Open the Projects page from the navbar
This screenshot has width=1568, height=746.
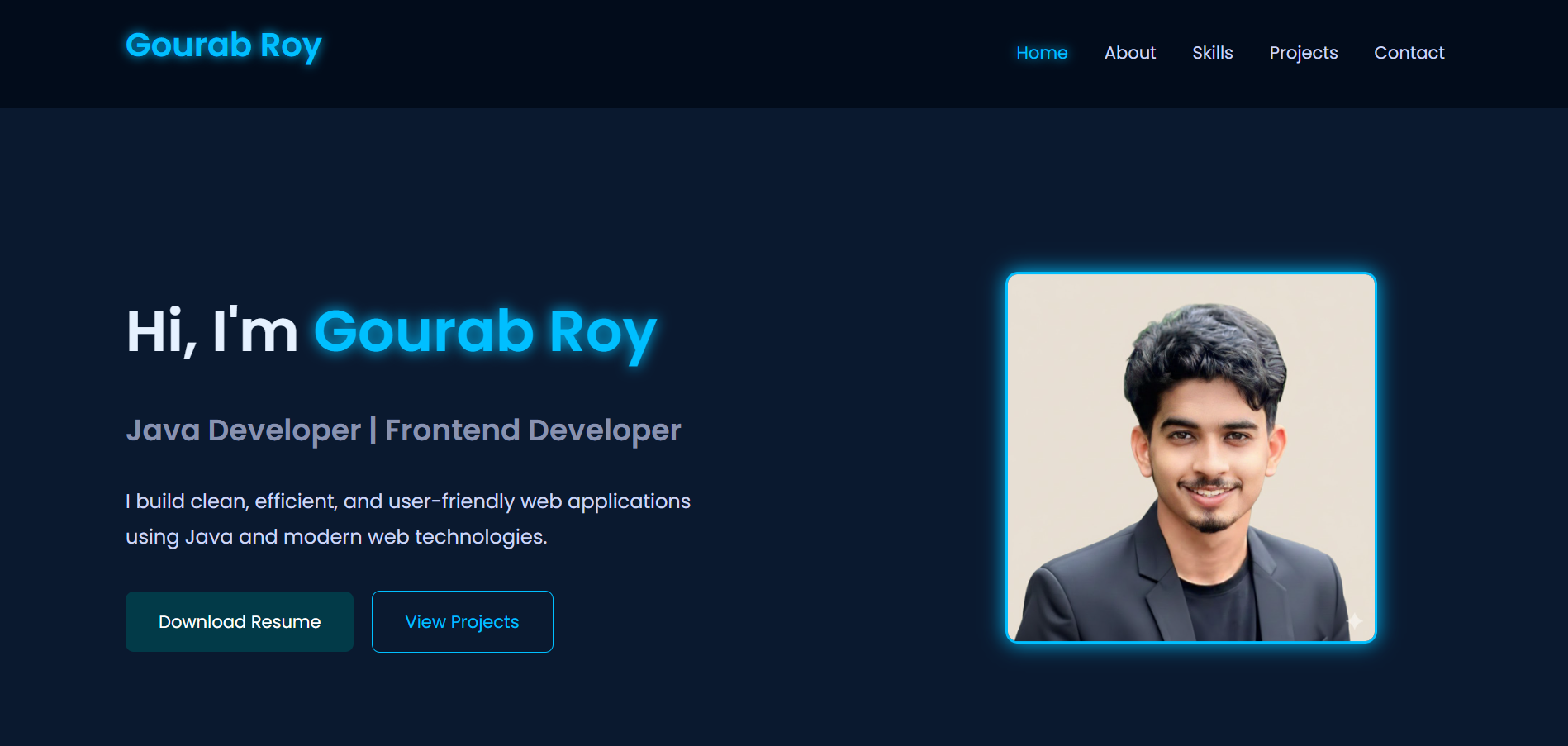click(1303, 52)
